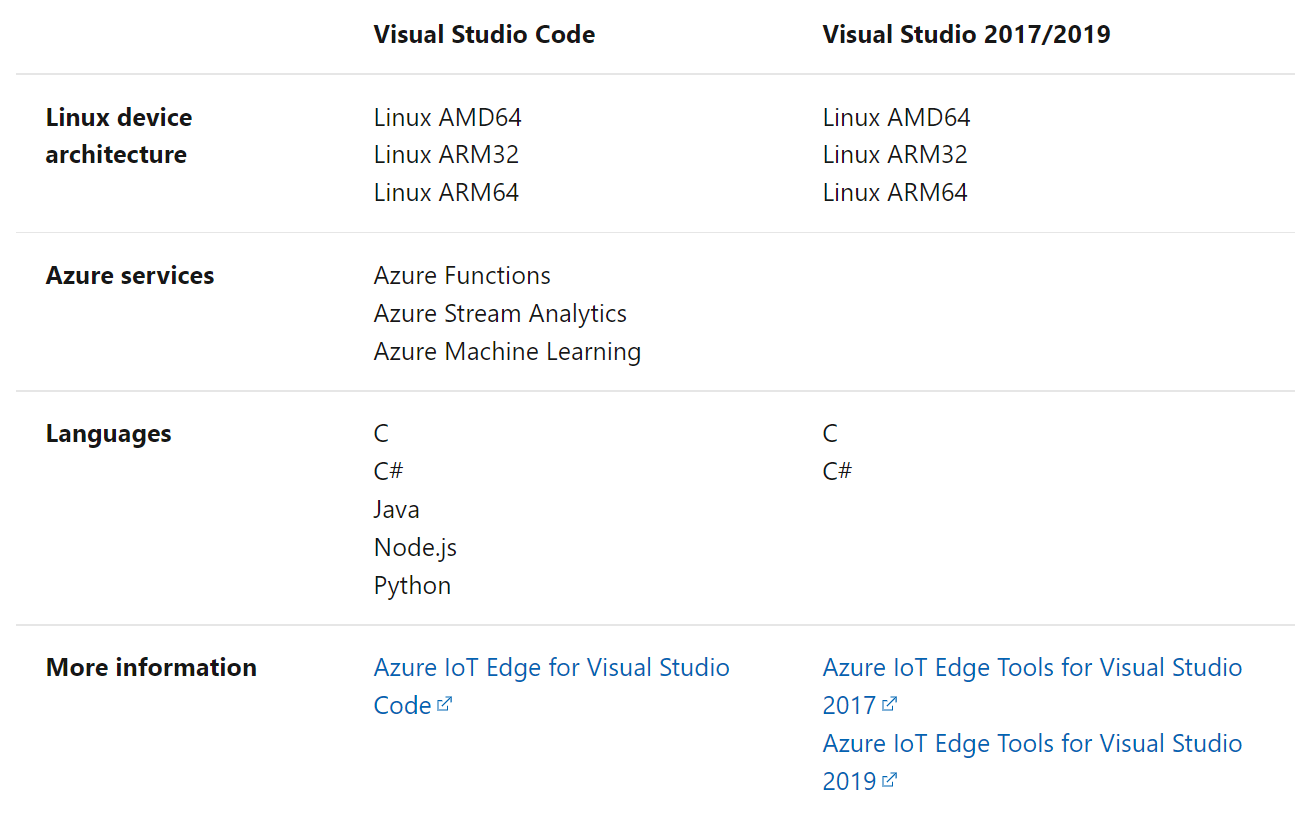Select "Linux ARM64" in the Visual Studio 2017/2019 column
This screenshot has width=1315, height=826.
895,193
